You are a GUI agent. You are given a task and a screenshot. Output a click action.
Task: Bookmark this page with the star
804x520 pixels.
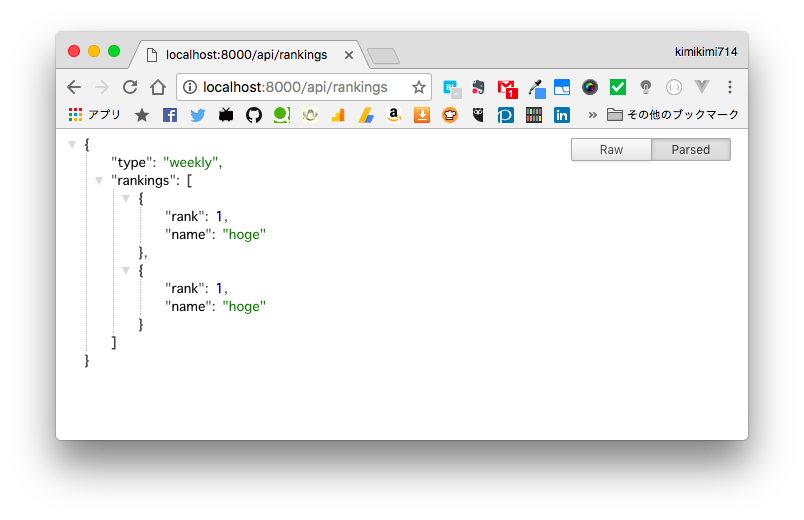coord(419,87)
